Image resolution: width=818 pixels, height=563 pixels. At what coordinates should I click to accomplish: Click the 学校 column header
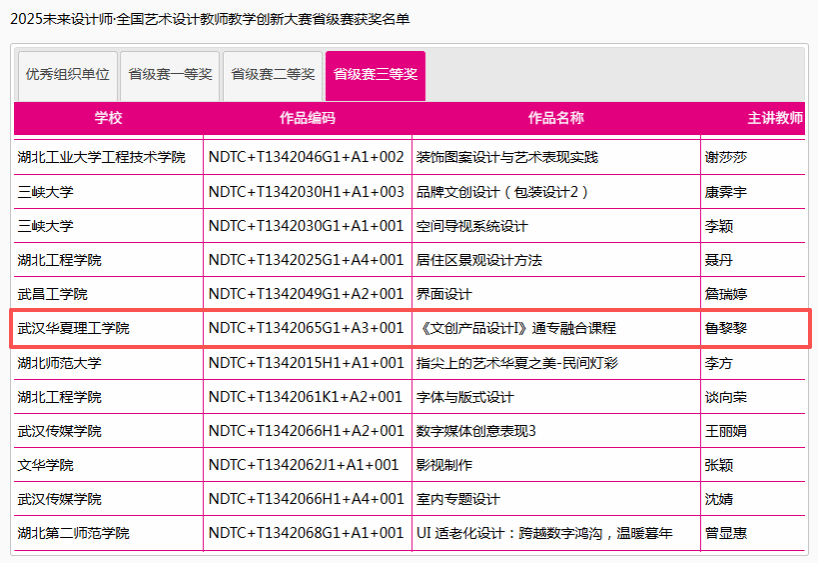108,118
